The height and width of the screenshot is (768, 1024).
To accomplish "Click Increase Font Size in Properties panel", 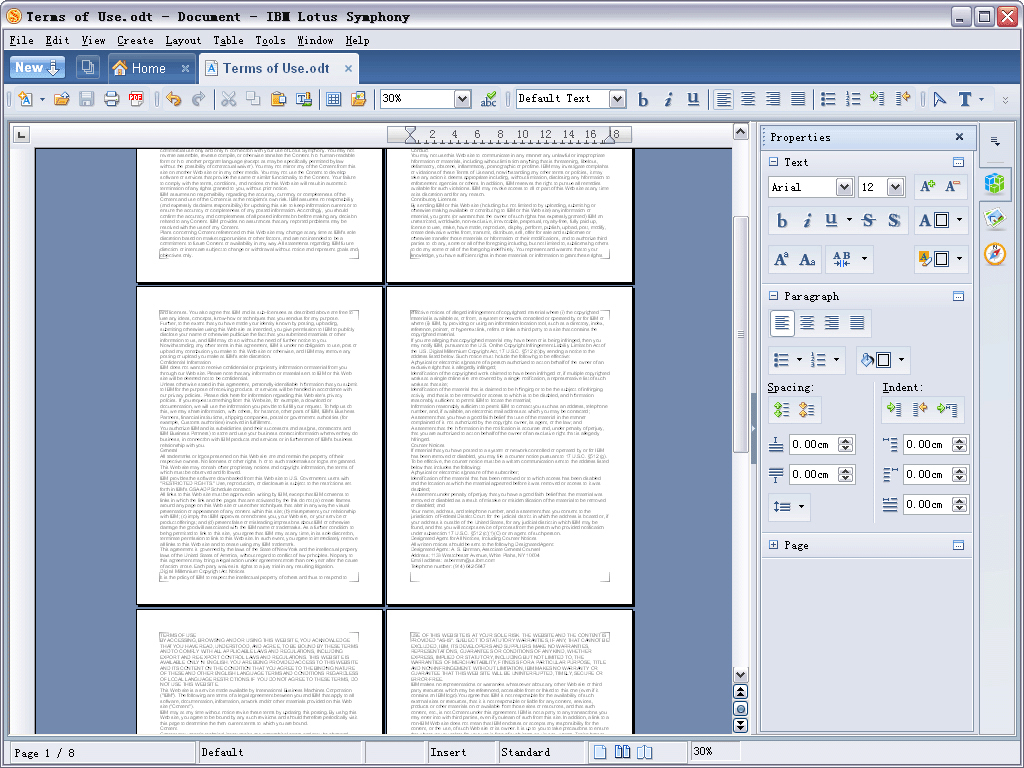I will (x=926, y=186).
